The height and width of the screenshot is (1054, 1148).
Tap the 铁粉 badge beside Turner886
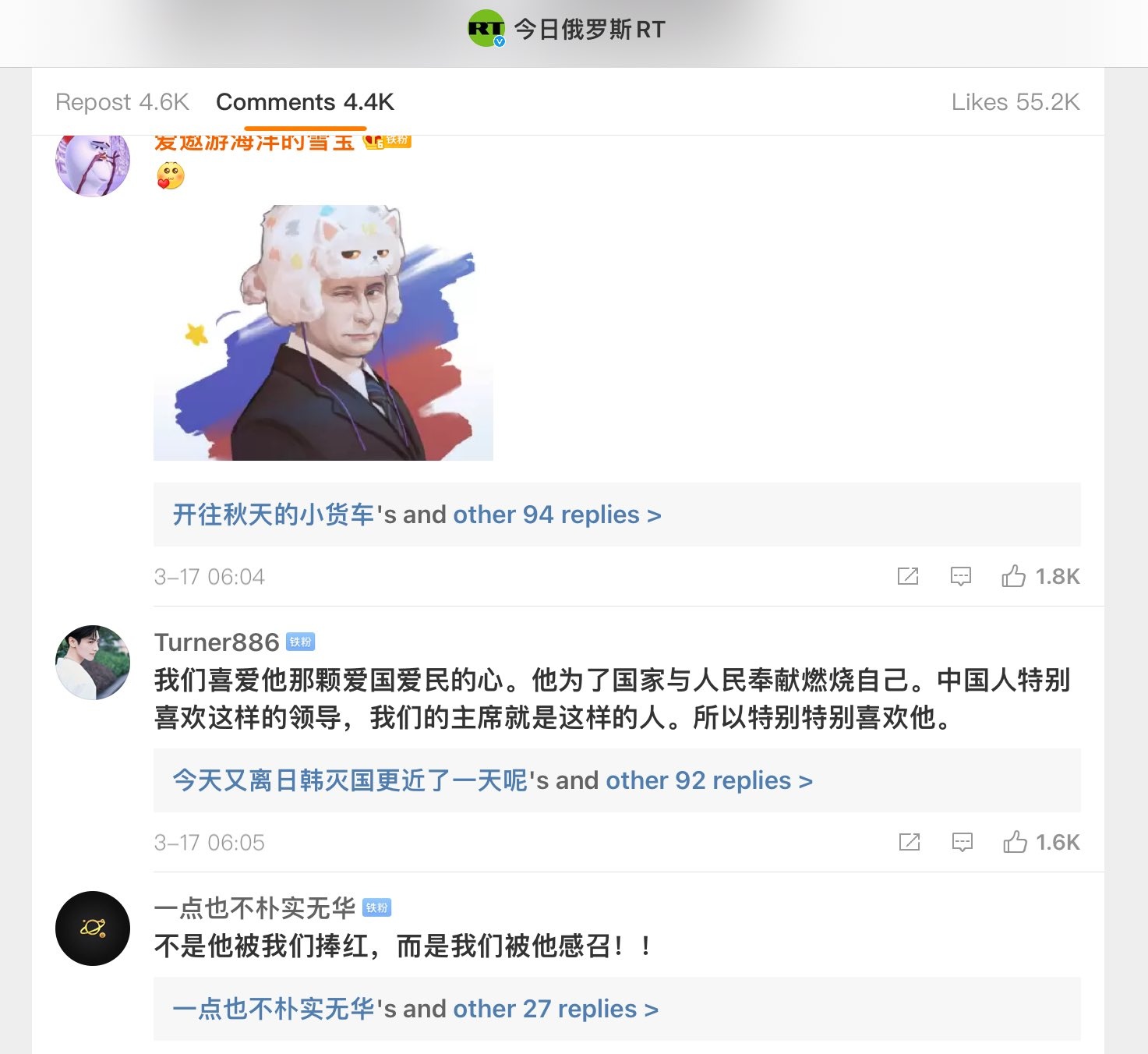[300, 642]
